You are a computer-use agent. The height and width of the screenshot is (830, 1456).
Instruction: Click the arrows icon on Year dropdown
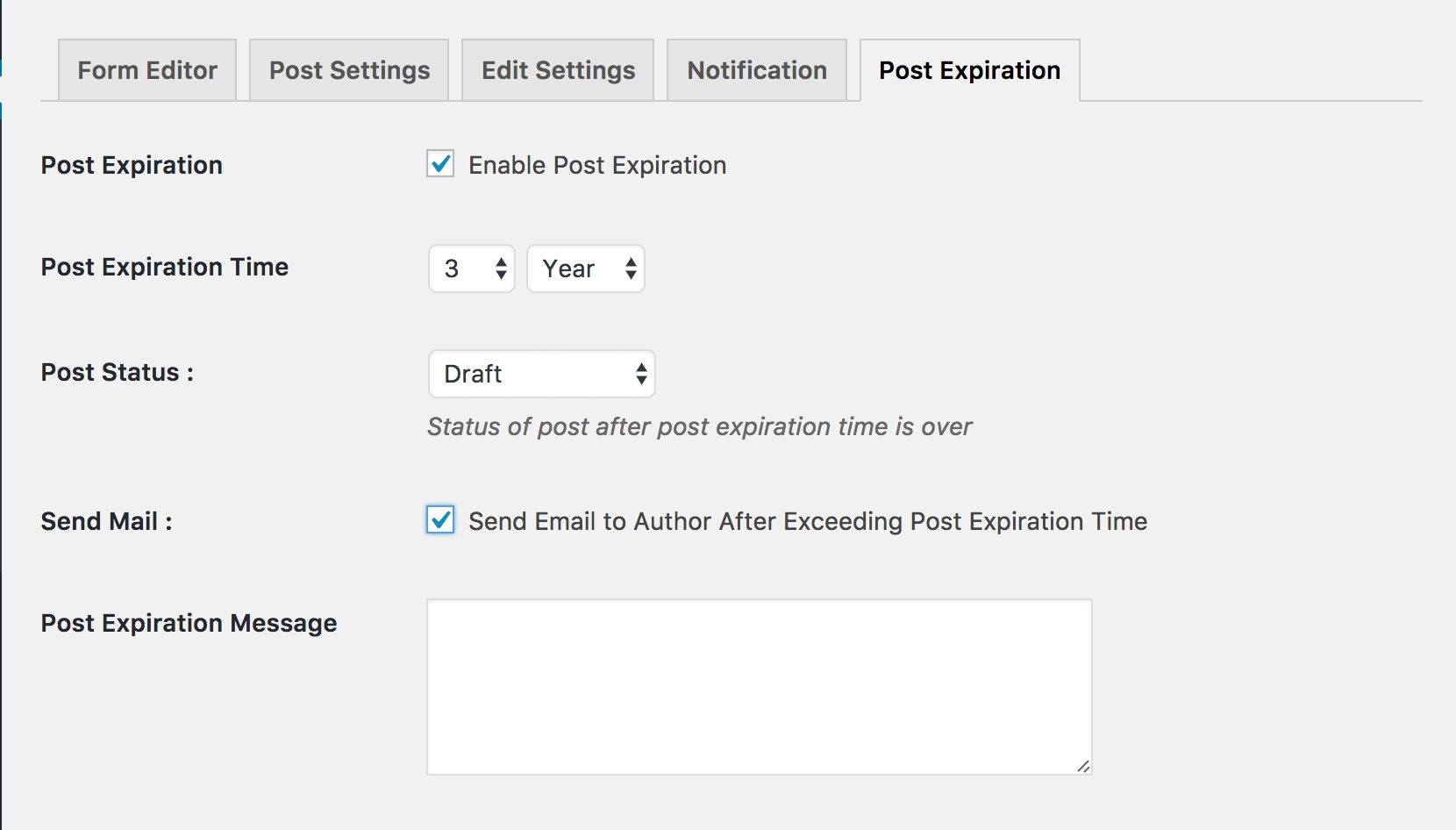pos(631,268)
